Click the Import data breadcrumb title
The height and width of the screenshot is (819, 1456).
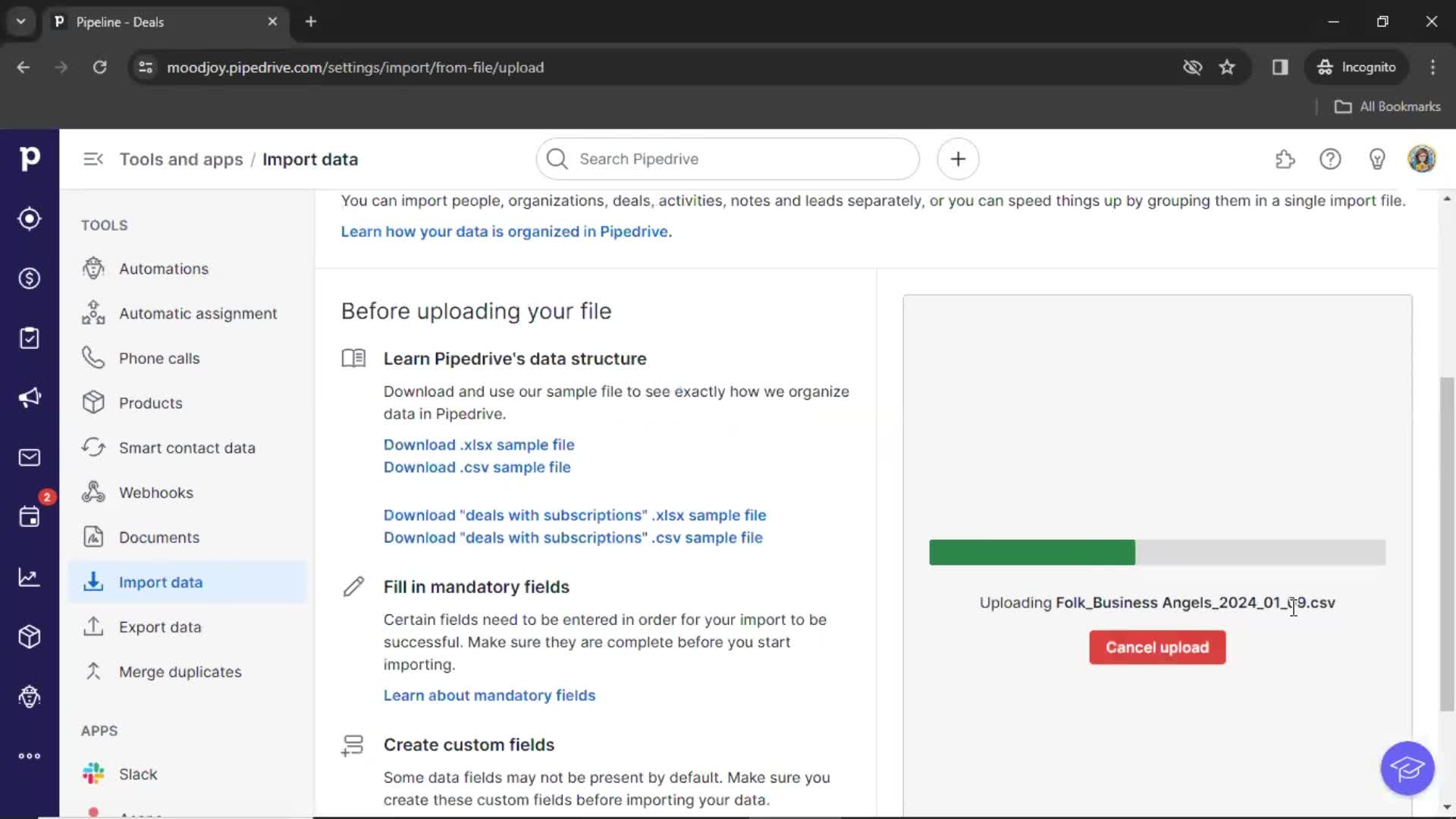point(310,159)
